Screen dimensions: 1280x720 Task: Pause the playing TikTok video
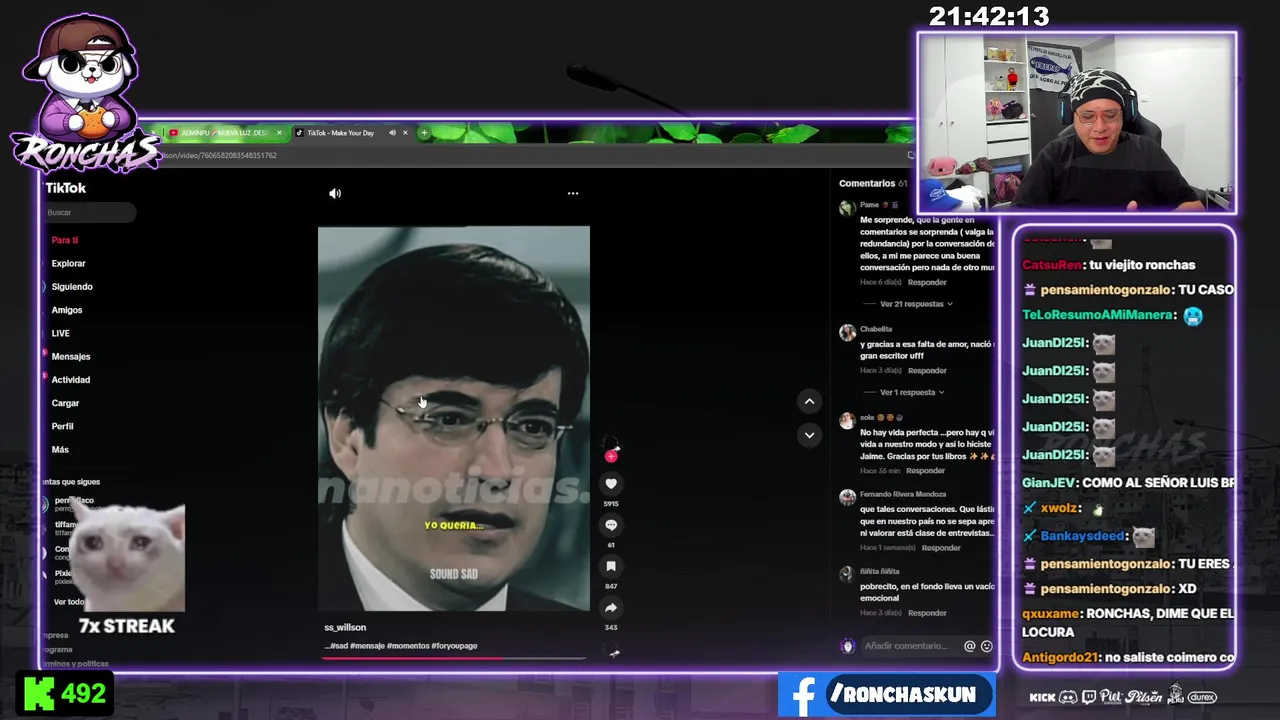point(453,418)
